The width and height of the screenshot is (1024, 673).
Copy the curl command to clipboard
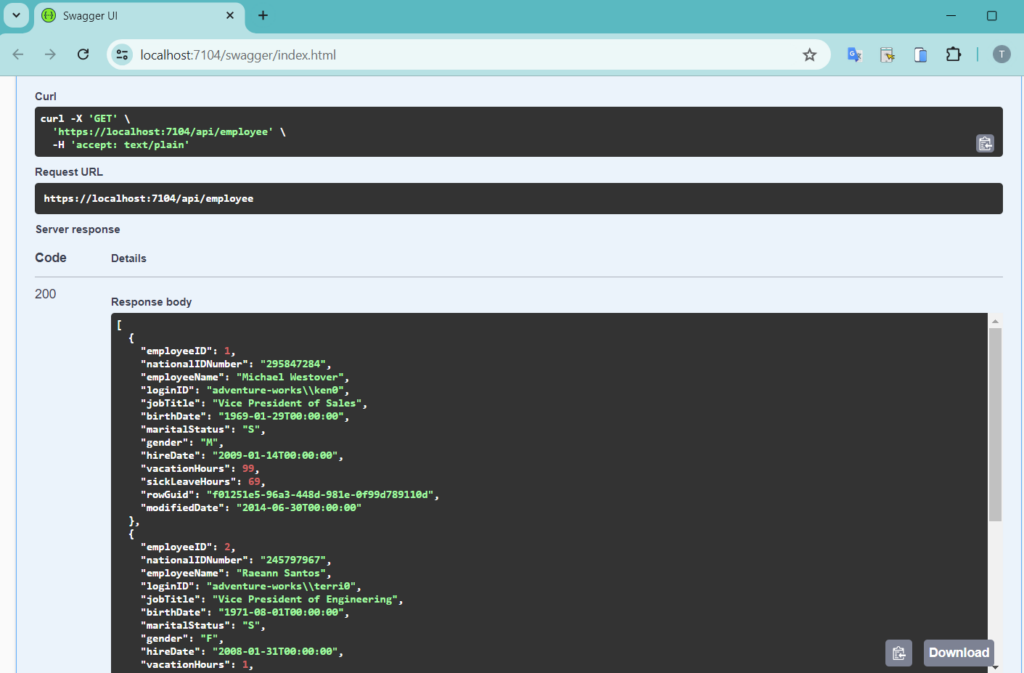[x=985, y=143]
